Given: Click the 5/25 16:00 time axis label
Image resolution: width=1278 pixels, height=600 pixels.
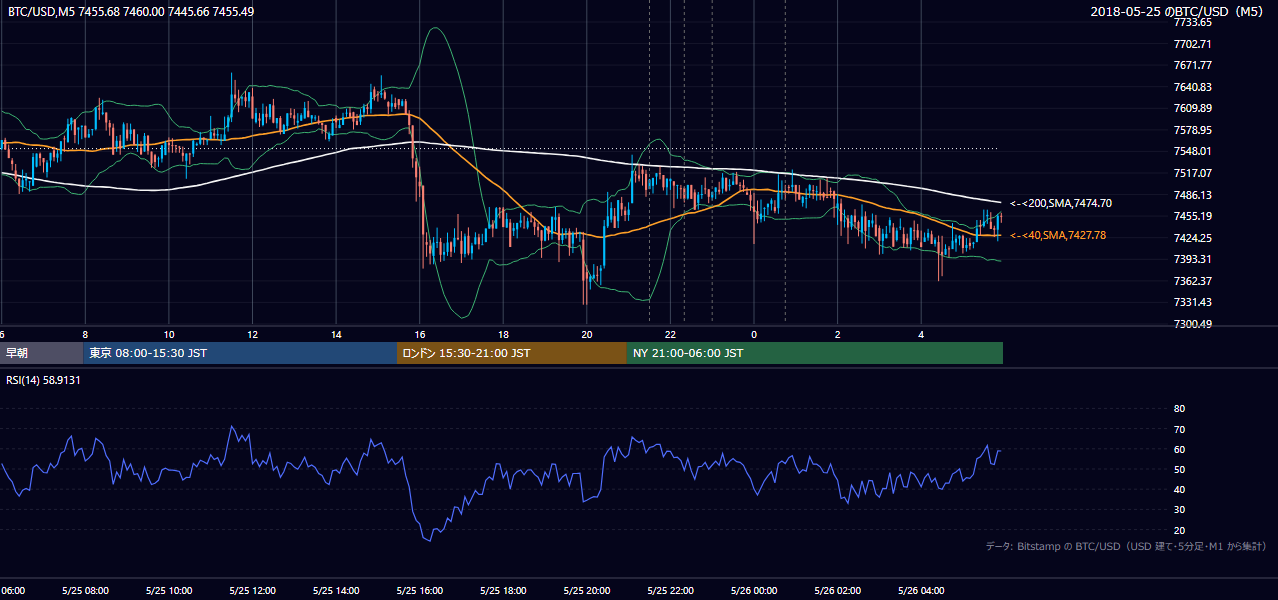Looking at the screenshot, I should click(420, 591).
